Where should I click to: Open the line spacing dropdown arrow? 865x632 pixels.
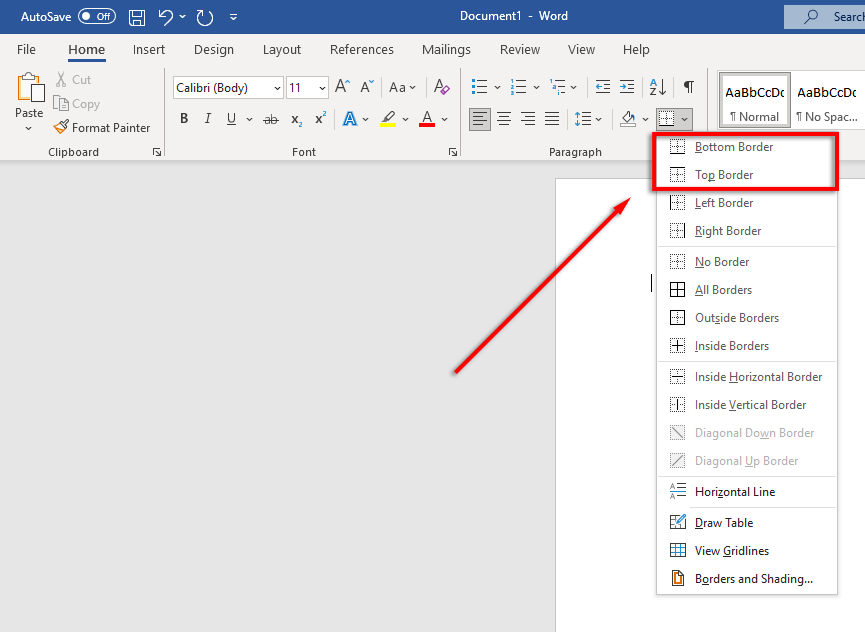(x=599, y=120)
